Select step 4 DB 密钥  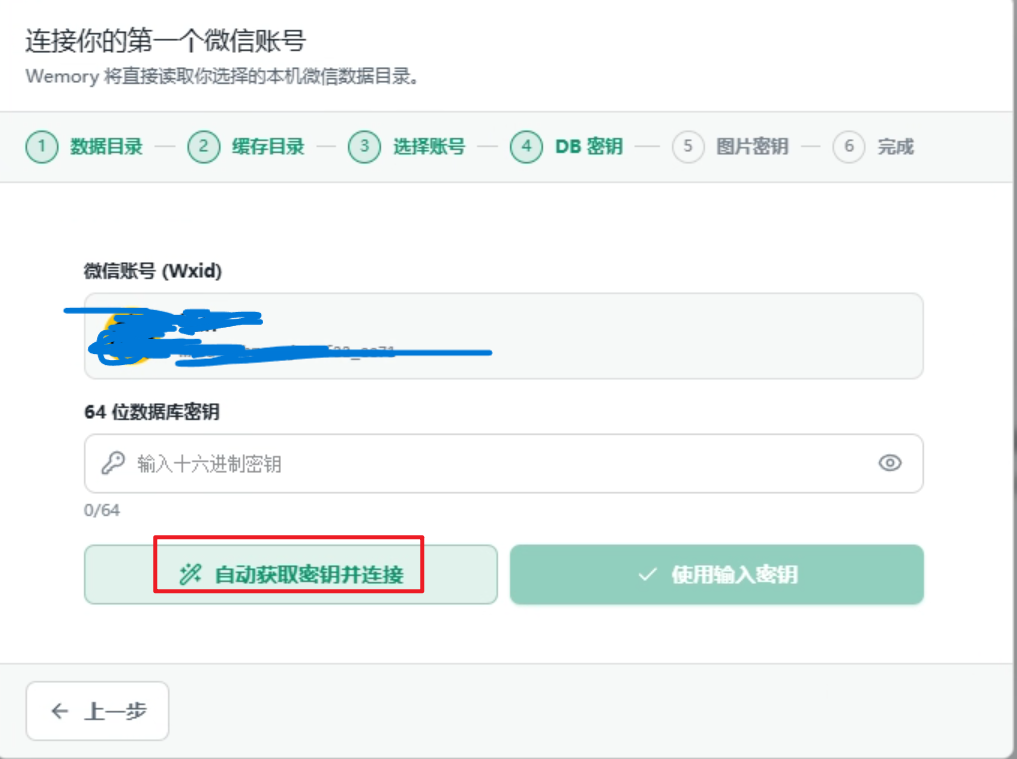[567, 147]
